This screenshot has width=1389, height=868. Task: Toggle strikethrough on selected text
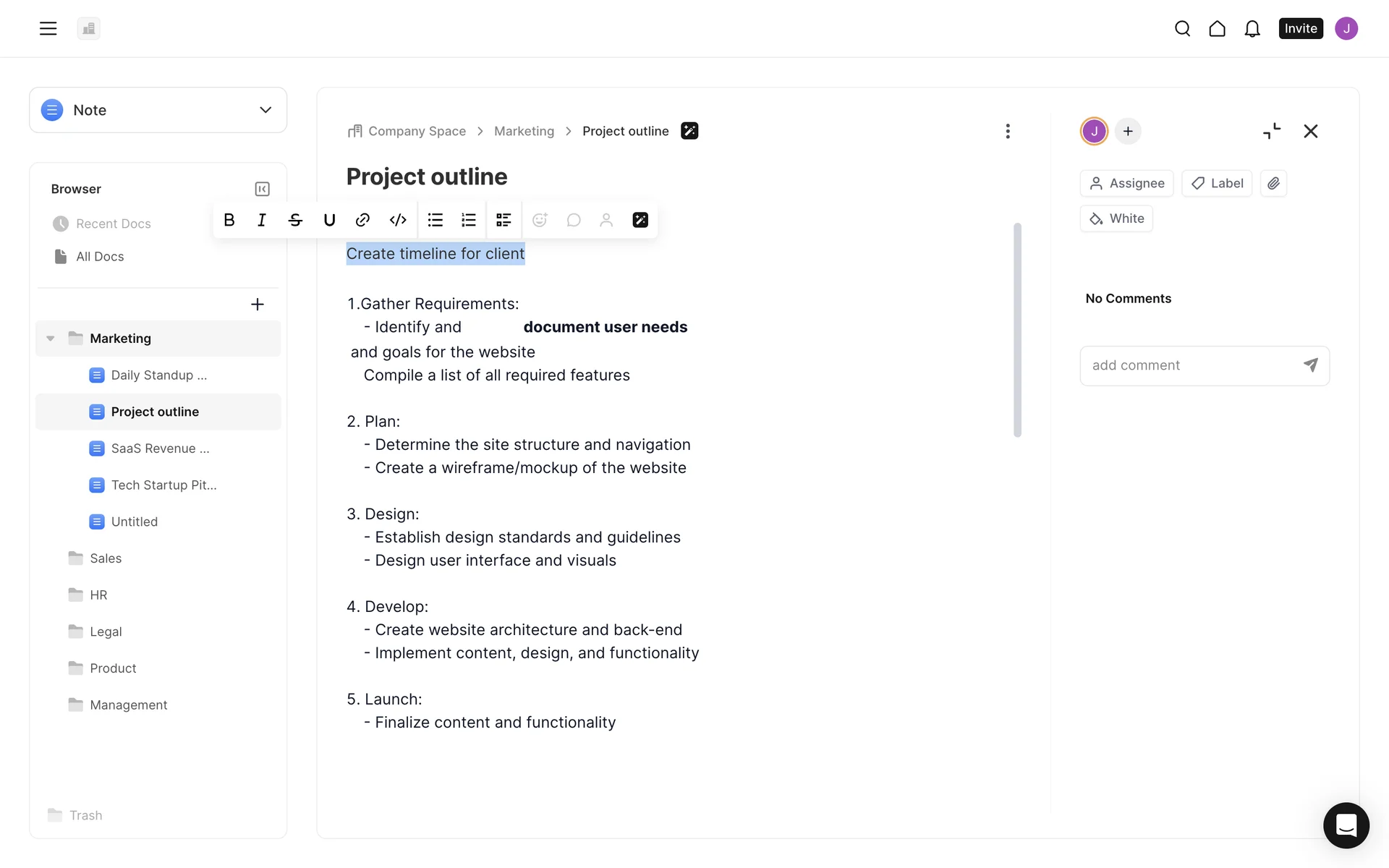coord(295,220)
